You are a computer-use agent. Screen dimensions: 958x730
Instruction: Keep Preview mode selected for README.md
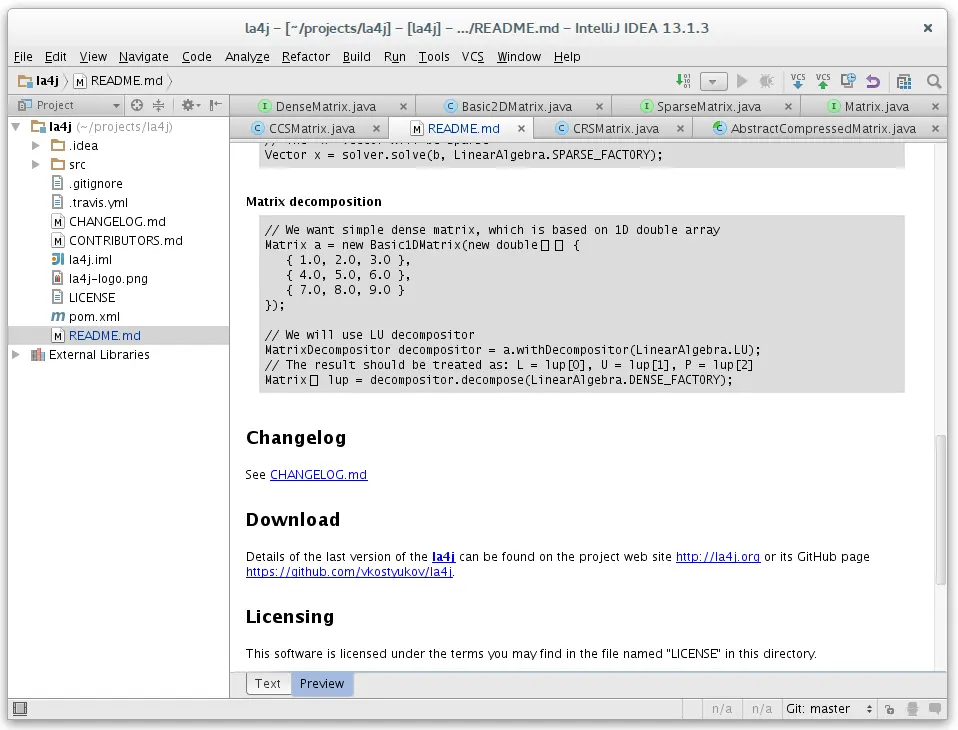coord(321,683)
